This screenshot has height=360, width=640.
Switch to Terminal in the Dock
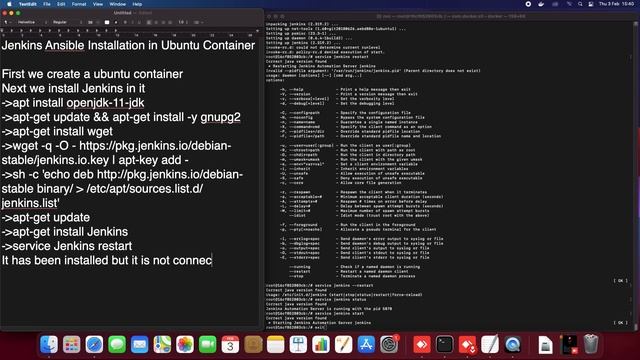click(444, 344)
